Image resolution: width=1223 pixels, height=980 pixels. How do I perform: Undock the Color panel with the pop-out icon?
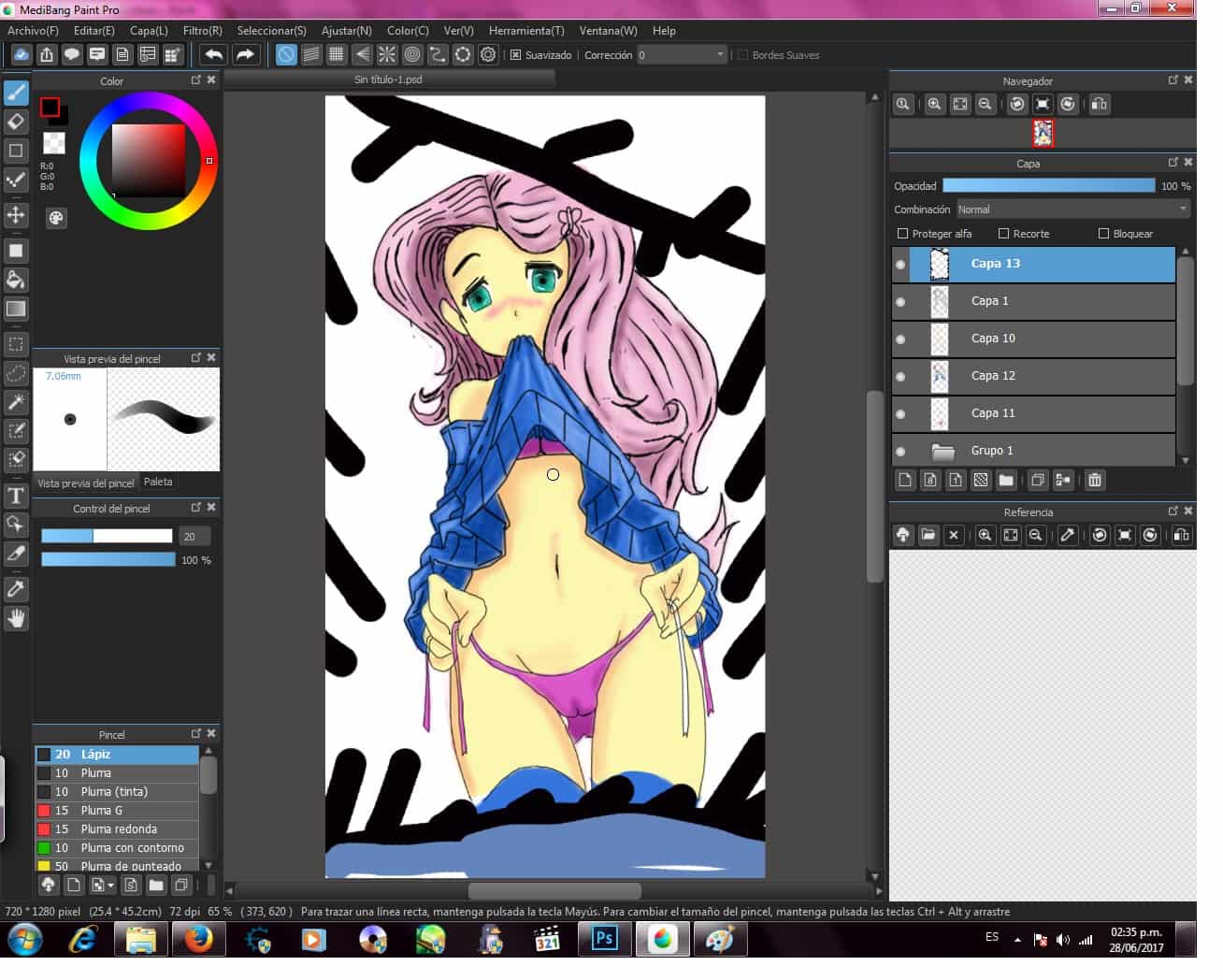tap(196, 80)
